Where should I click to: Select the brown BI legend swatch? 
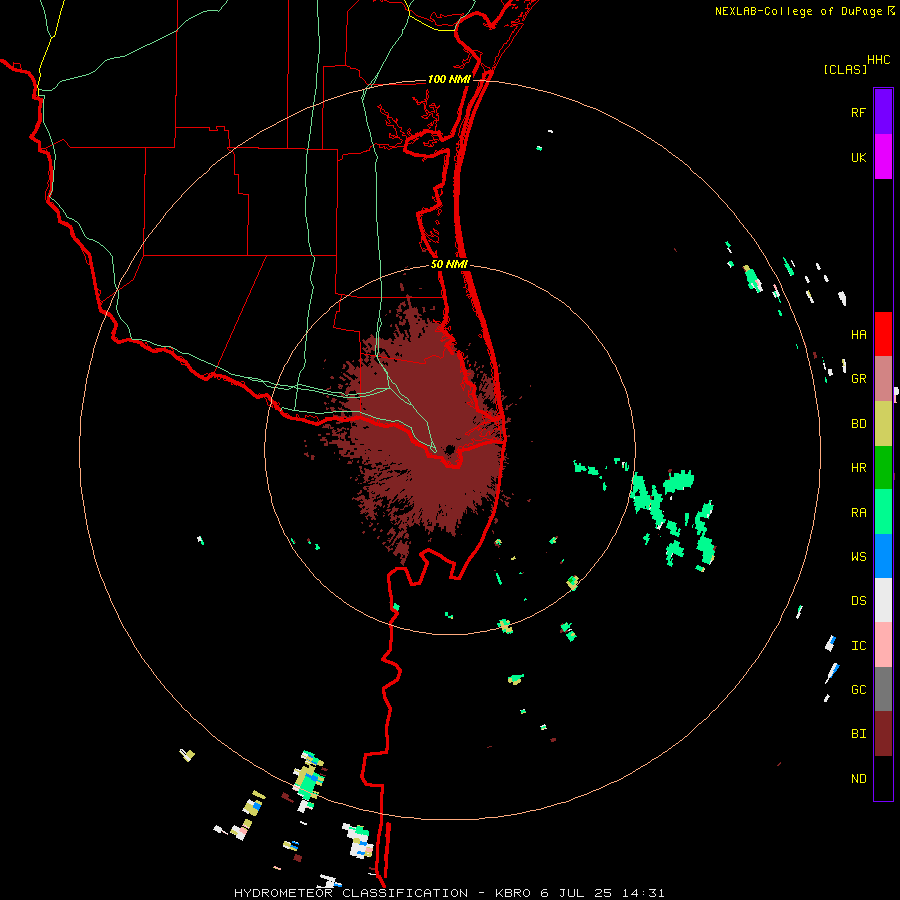[x=883, y=734]
